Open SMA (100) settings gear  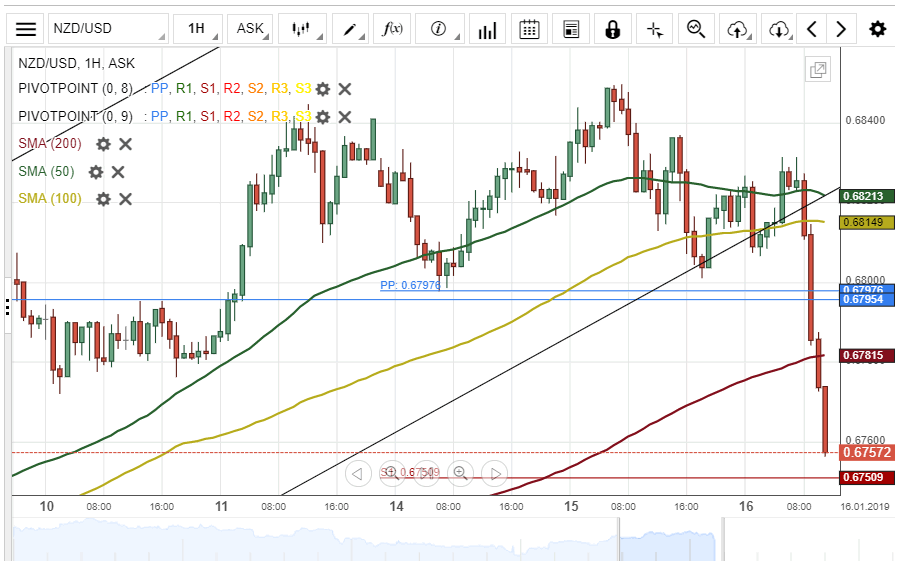point(103,199)
